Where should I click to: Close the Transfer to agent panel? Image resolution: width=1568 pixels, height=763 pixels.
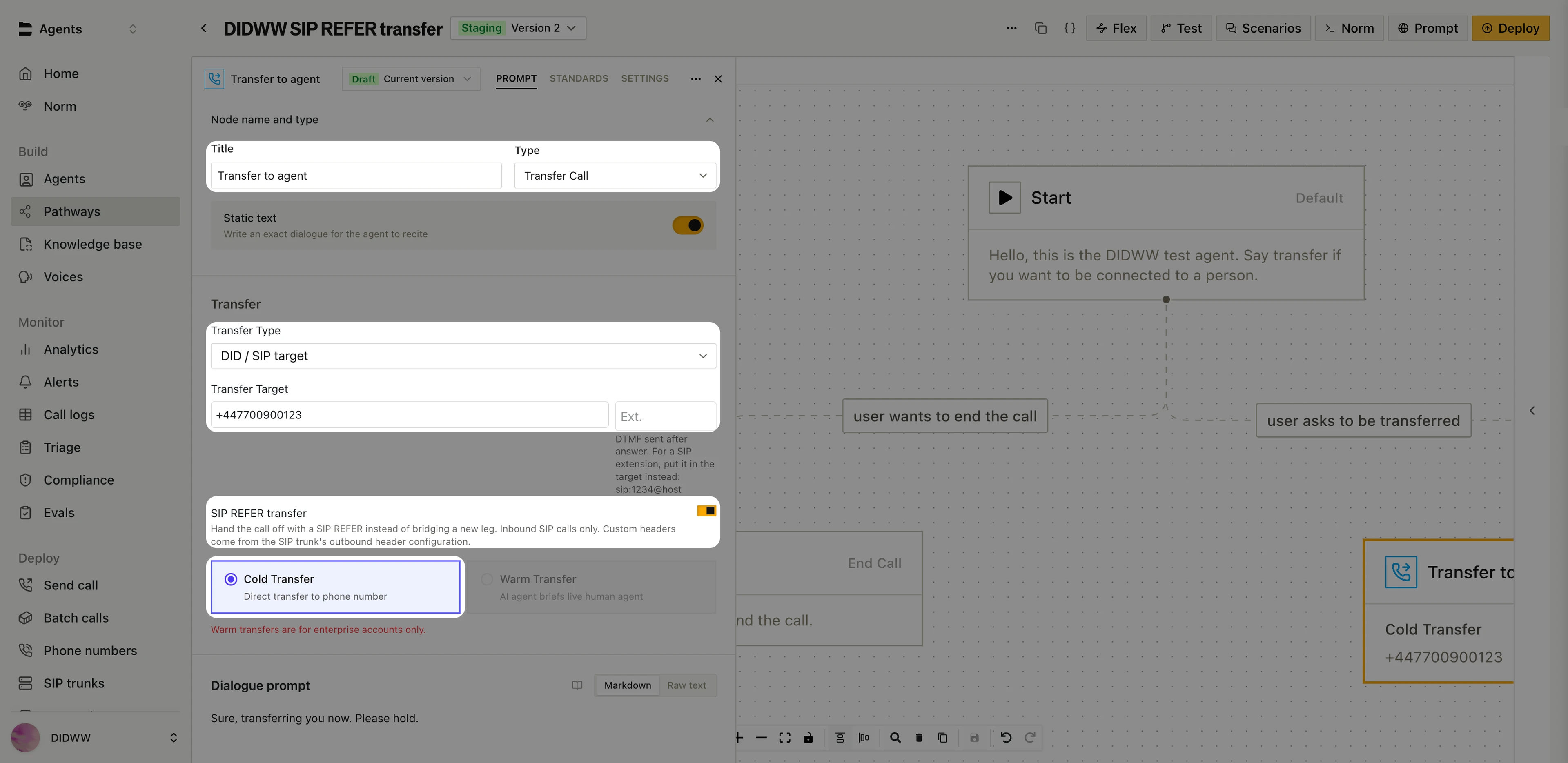tap(718, 78)
